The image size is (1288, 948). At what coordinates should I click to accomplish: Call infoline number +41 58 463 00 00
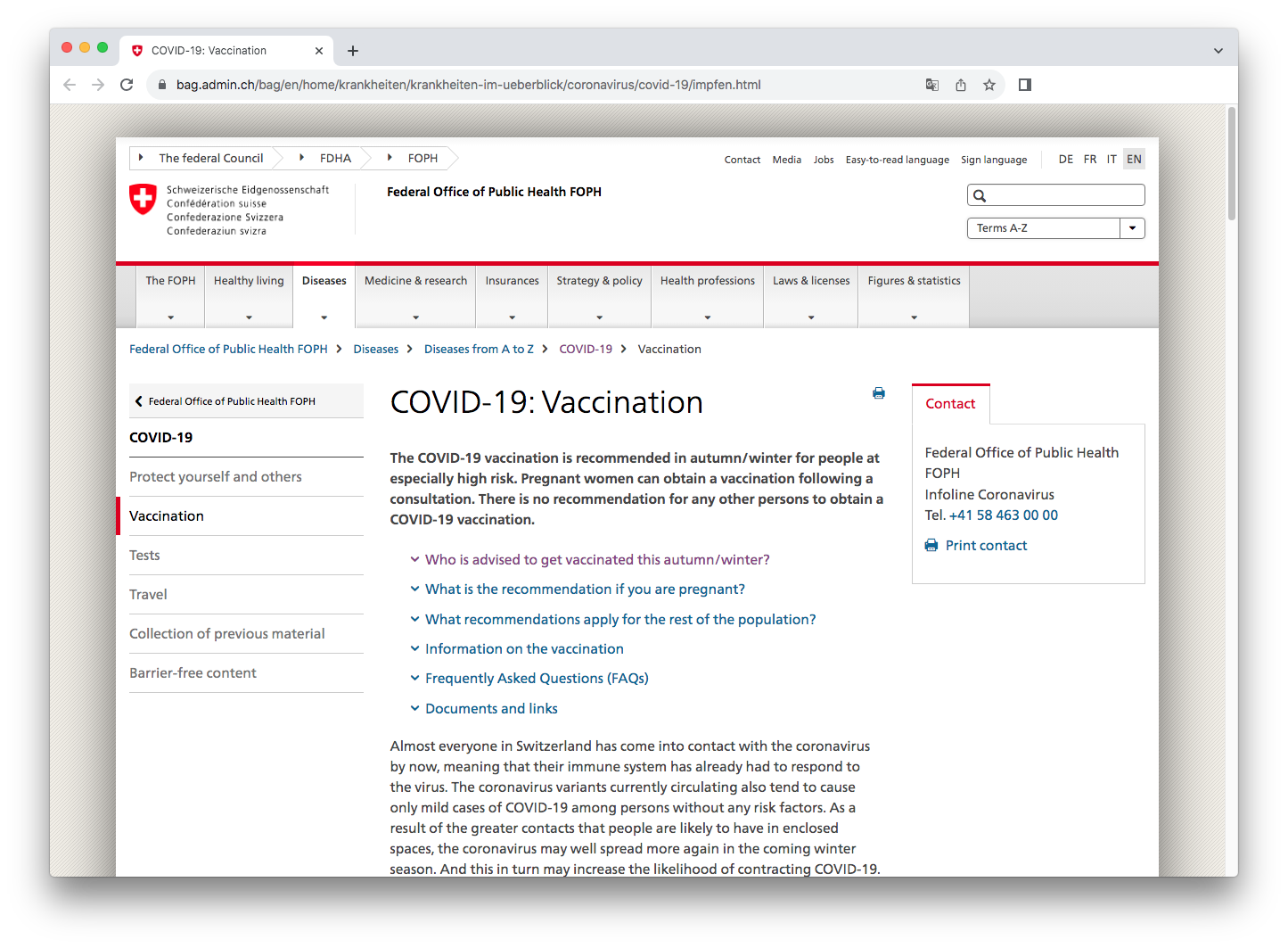(x=1004, y=515)
